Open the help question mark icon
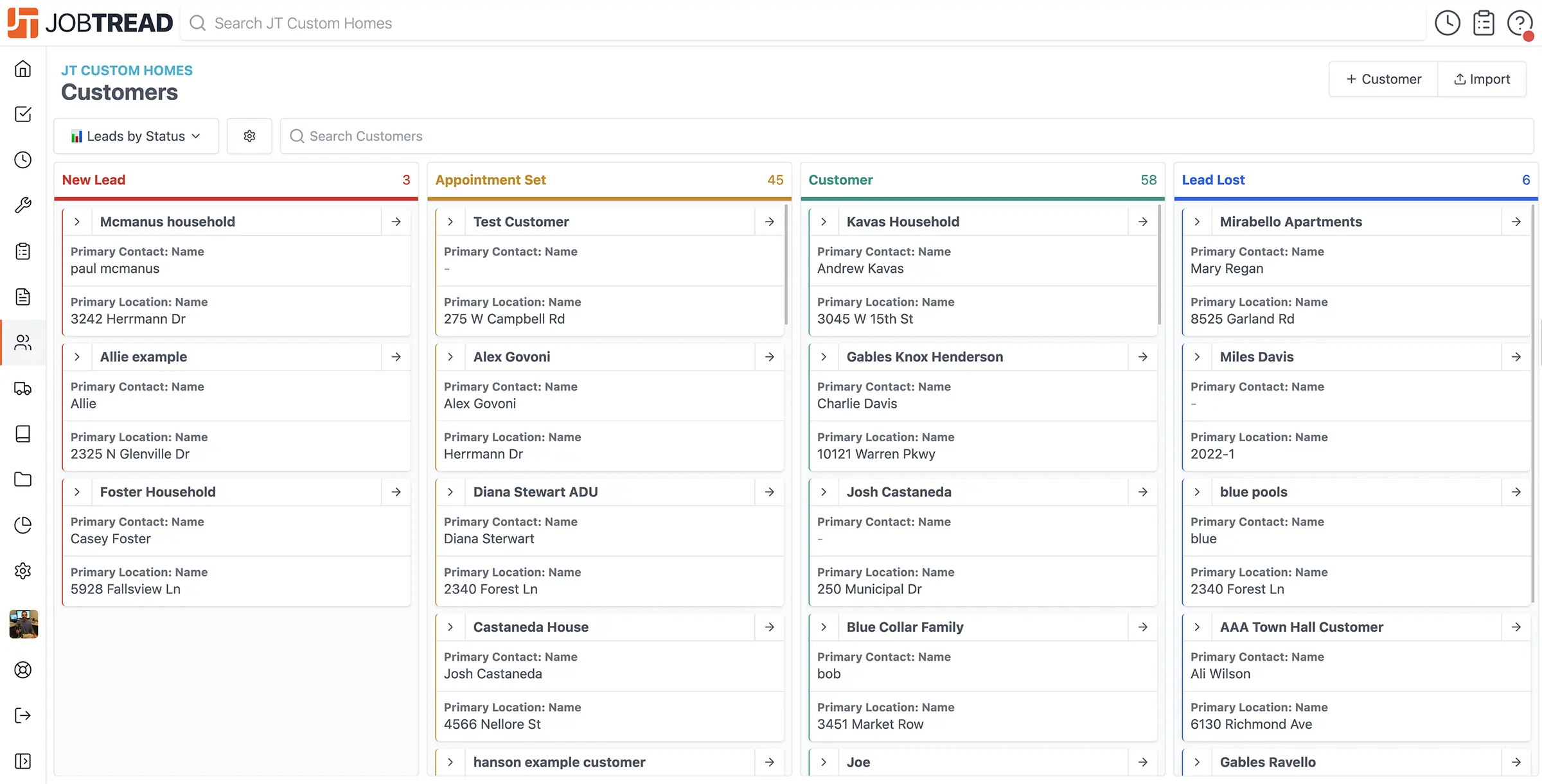The width and height of the screenshot is (1542, 784). click(1520, 23)
